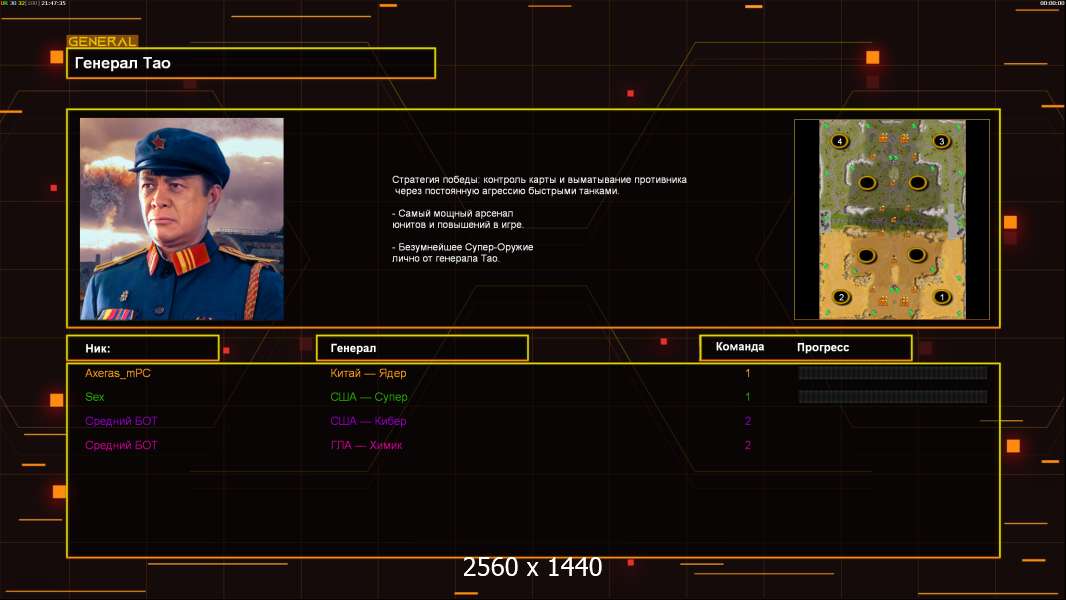Viewport: 1066px width, 600px height.
Task: Click team number 1 in Sex row
Action: [x=748, y=397]
